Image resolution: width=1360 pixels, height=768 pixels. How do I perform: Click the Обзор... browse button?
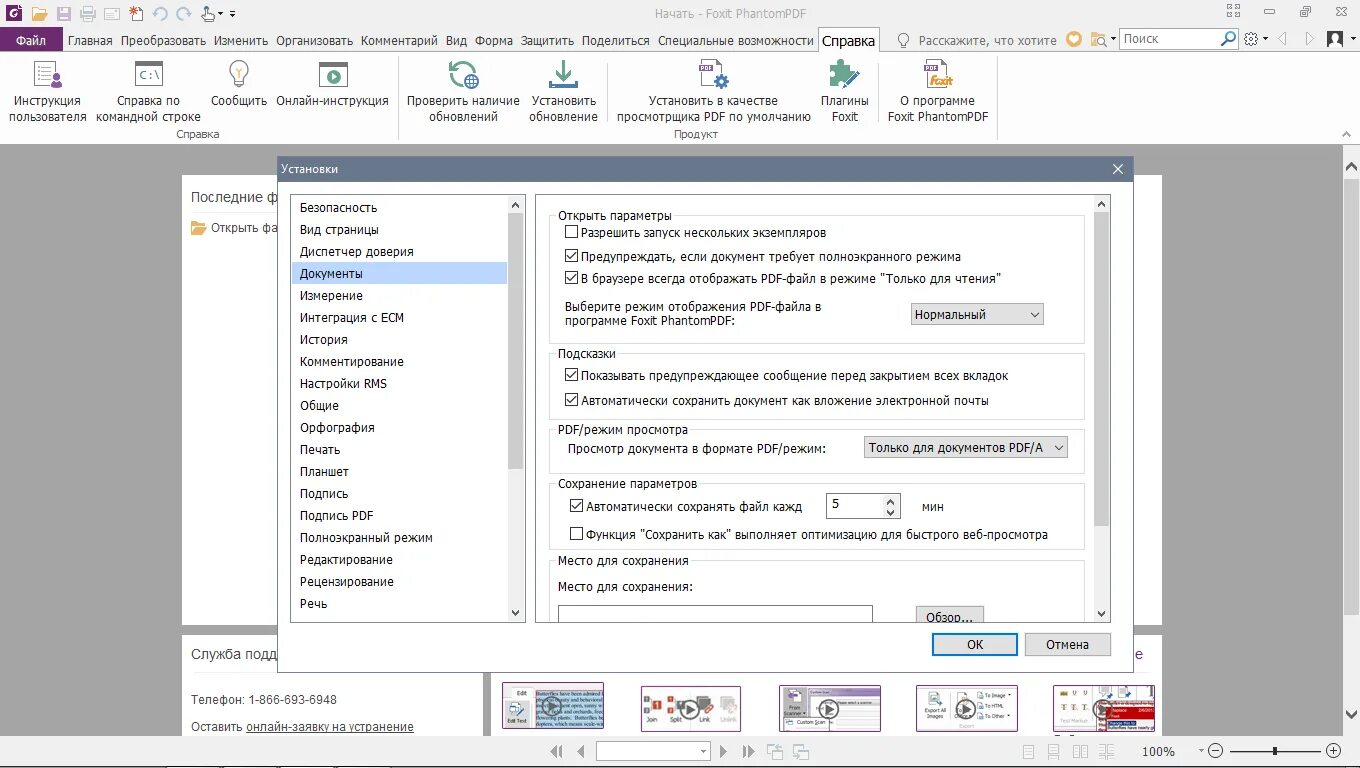950,616
